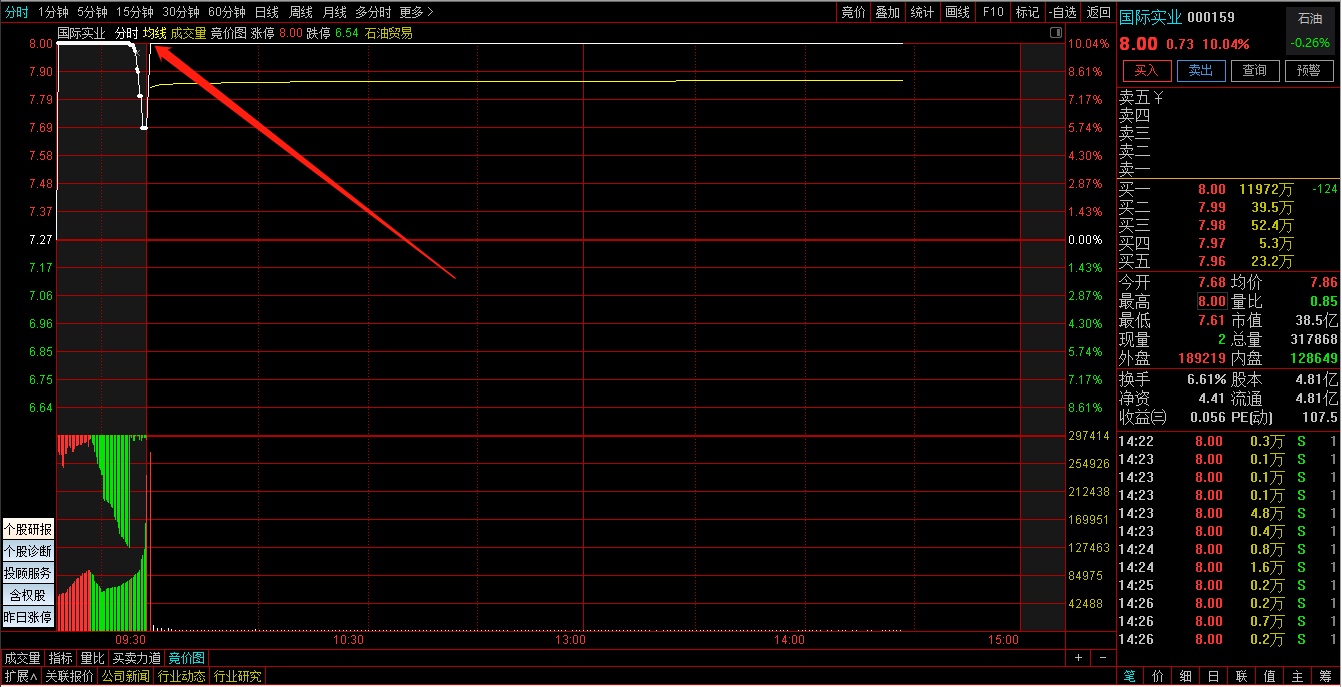This screenshot has width=1342, height=687.
Task: Switch to 周线 weekly chart
Action: coord(301,12)
